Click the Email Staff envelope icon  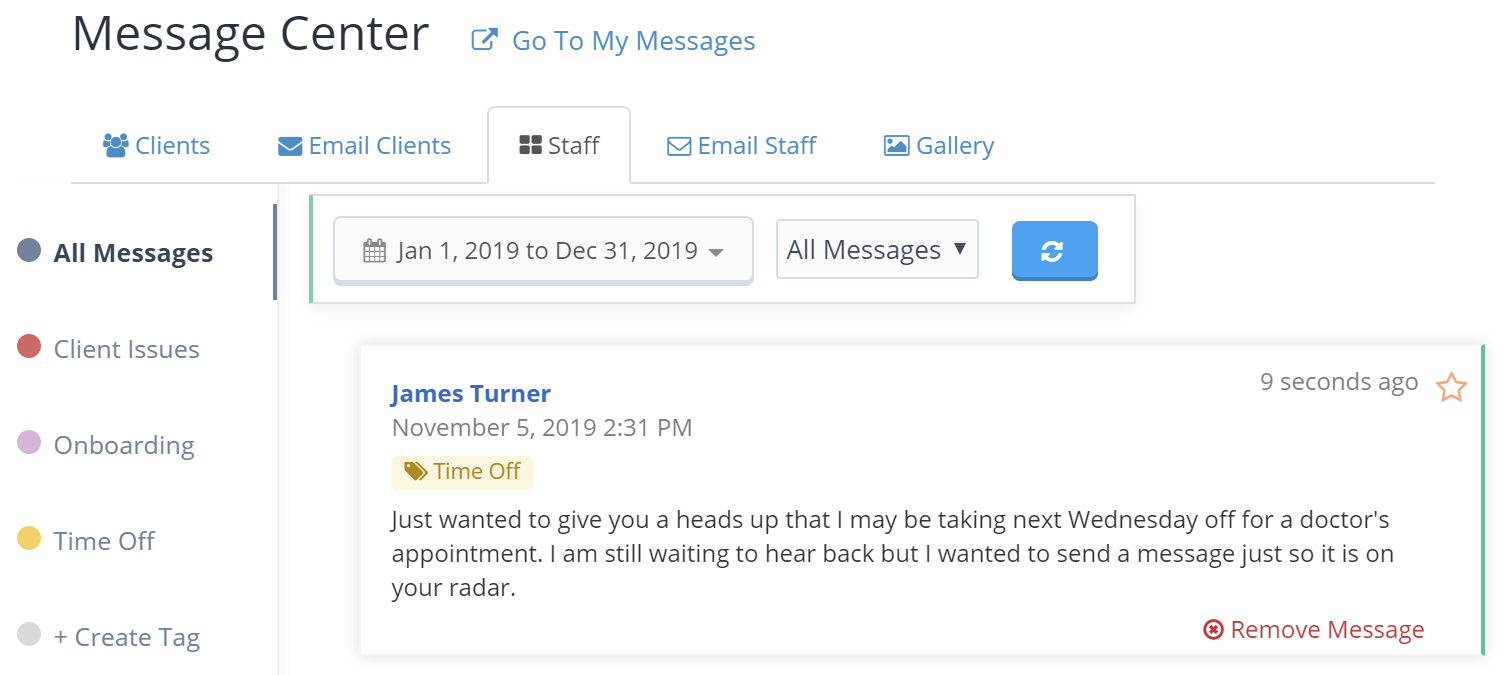[679, 147]
